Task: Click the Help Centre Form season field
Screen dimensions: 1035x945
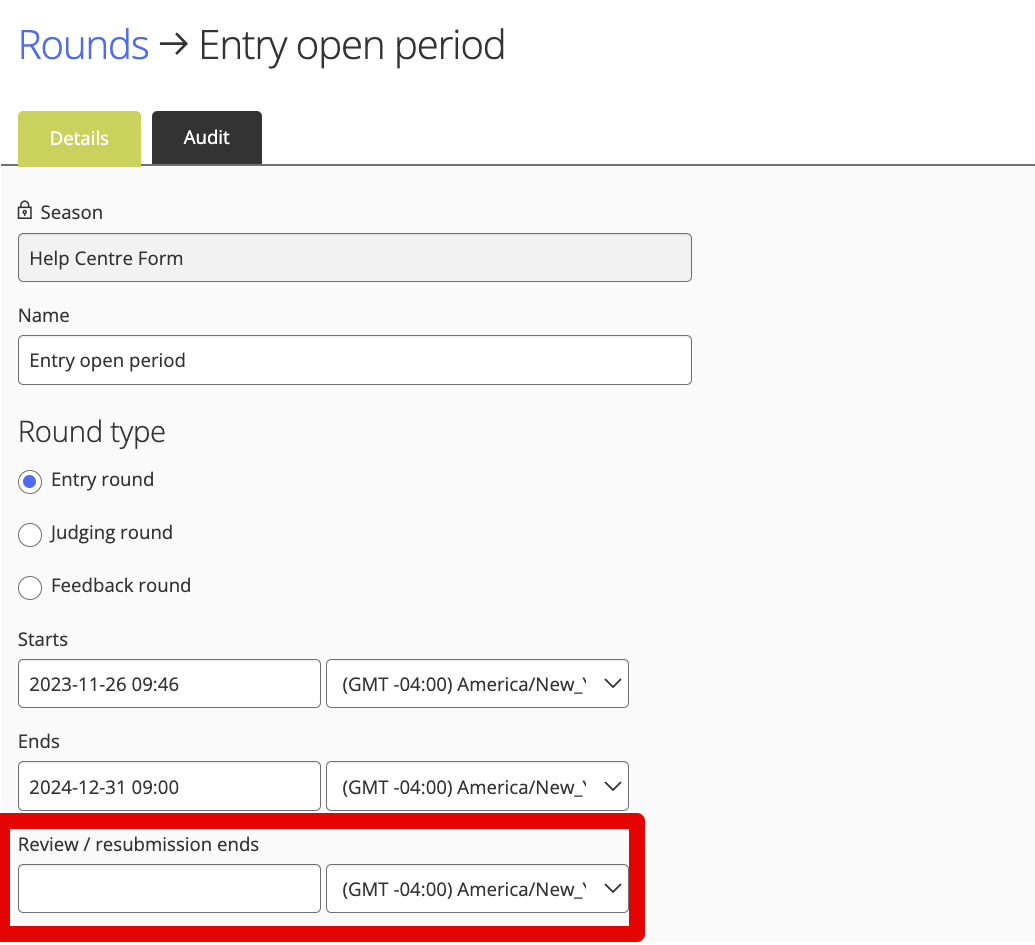Action: [x=354, y=257]
